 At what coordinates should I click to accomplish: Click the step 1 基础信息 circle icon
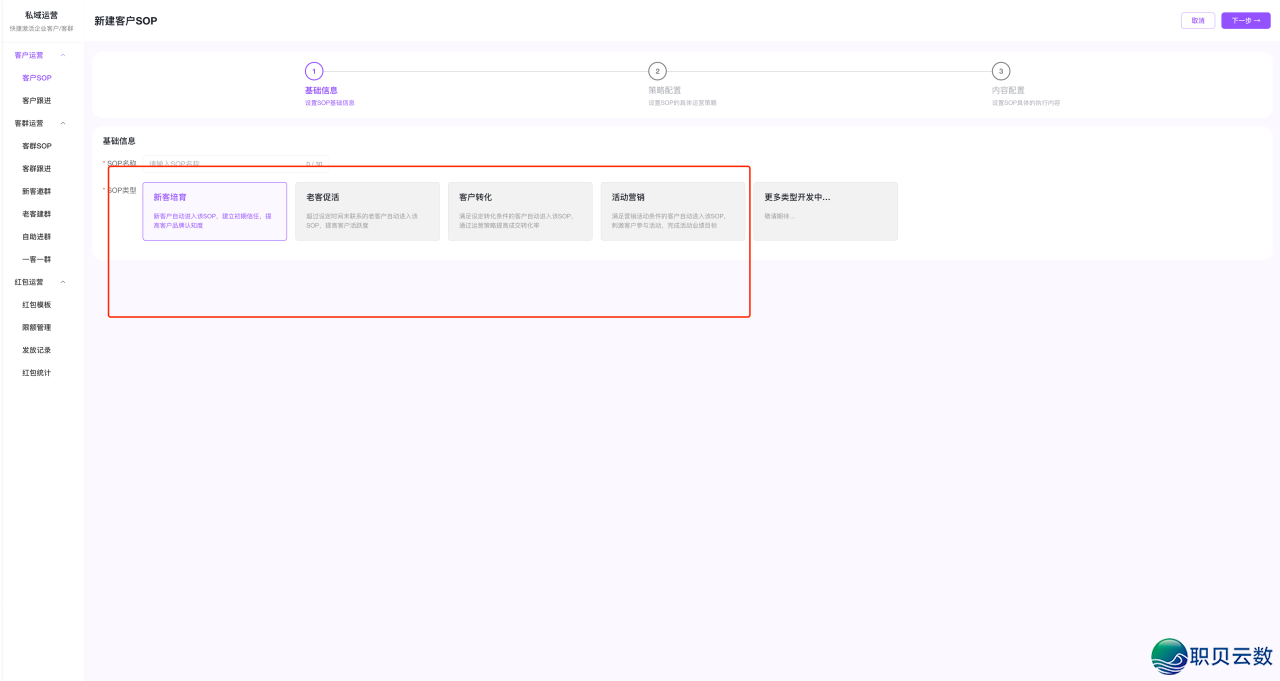(x=314, y=71)
